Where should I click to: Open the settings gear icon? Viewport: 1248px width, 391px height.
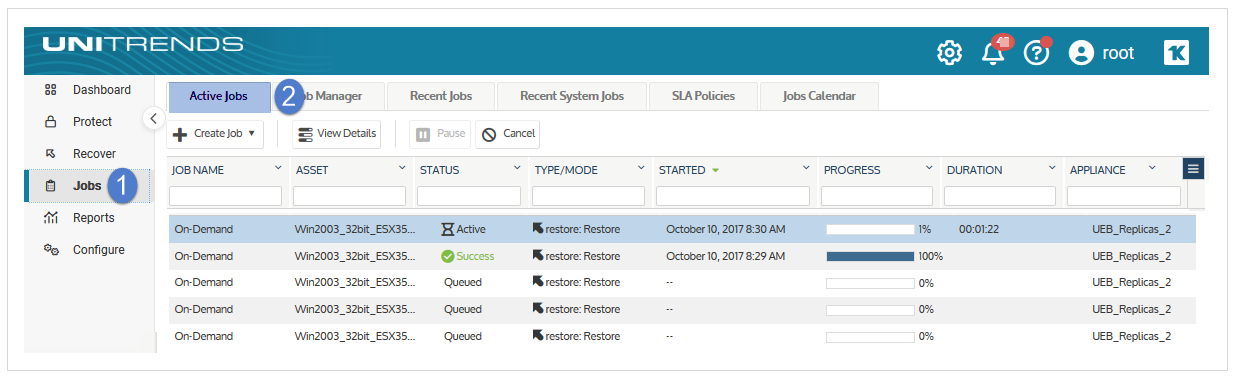pos(949,53)
